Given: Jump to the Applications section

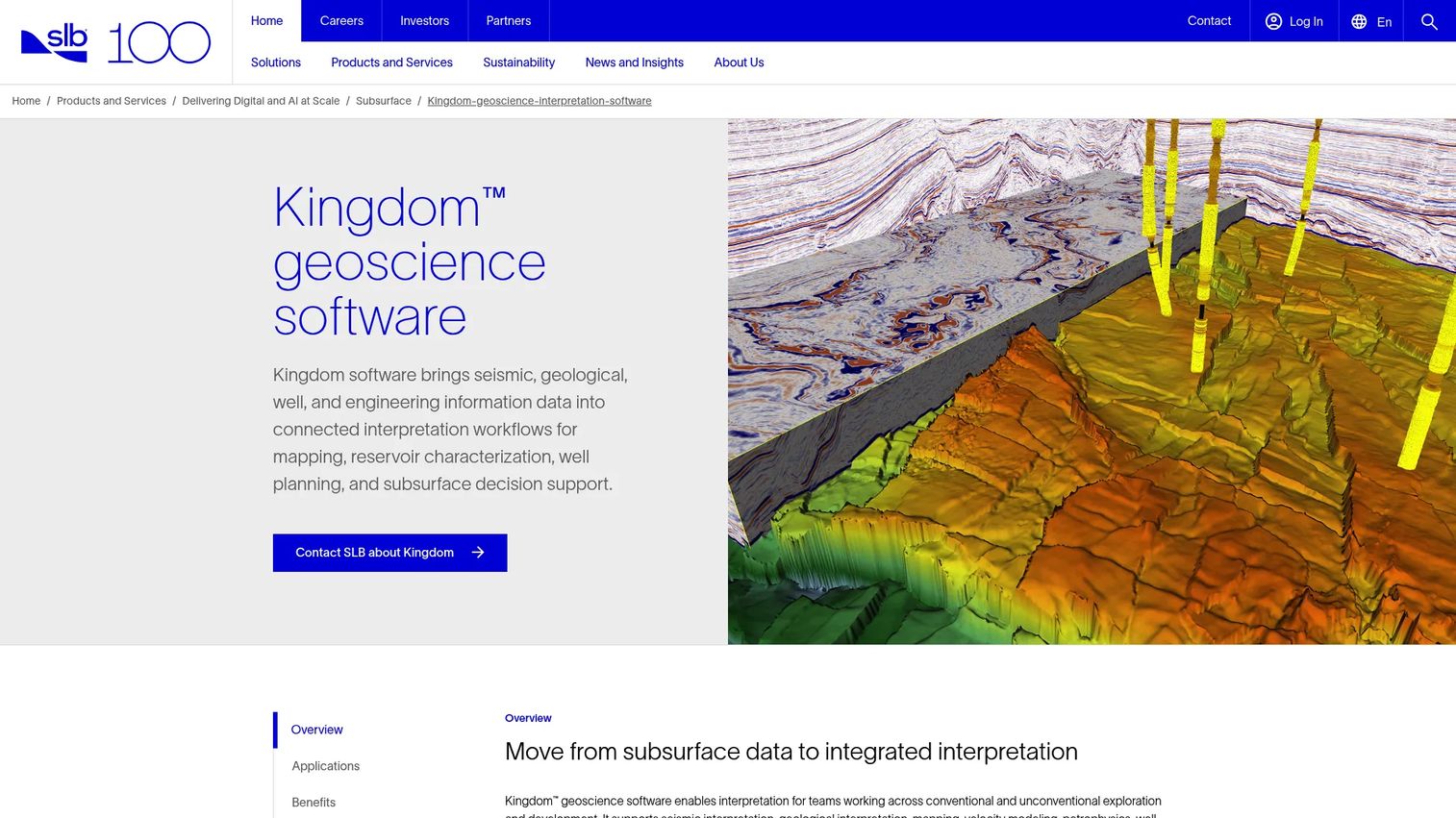Looking at the screenshot, I should [325, 766].
